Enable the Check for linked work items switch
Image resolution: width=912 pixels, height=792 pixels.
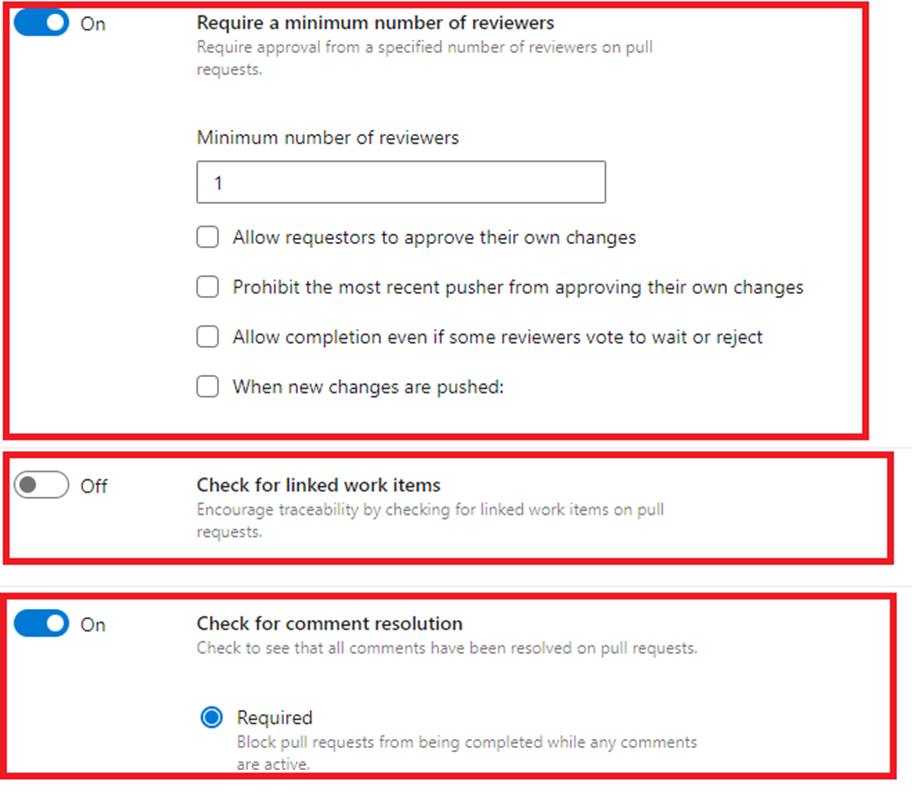tap(41, 485)
